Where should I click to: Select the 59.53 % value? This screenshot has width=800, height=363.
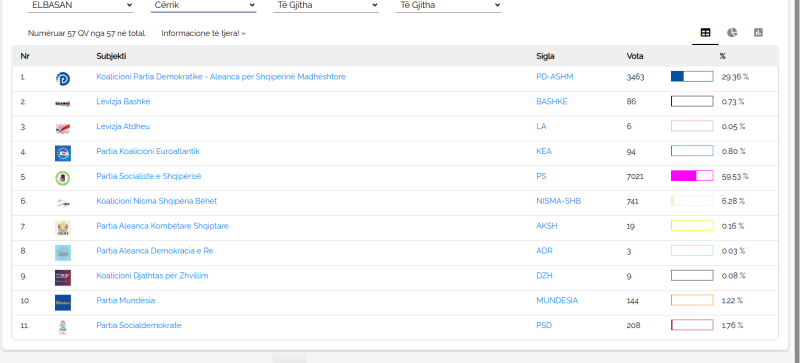pos(735,177)
